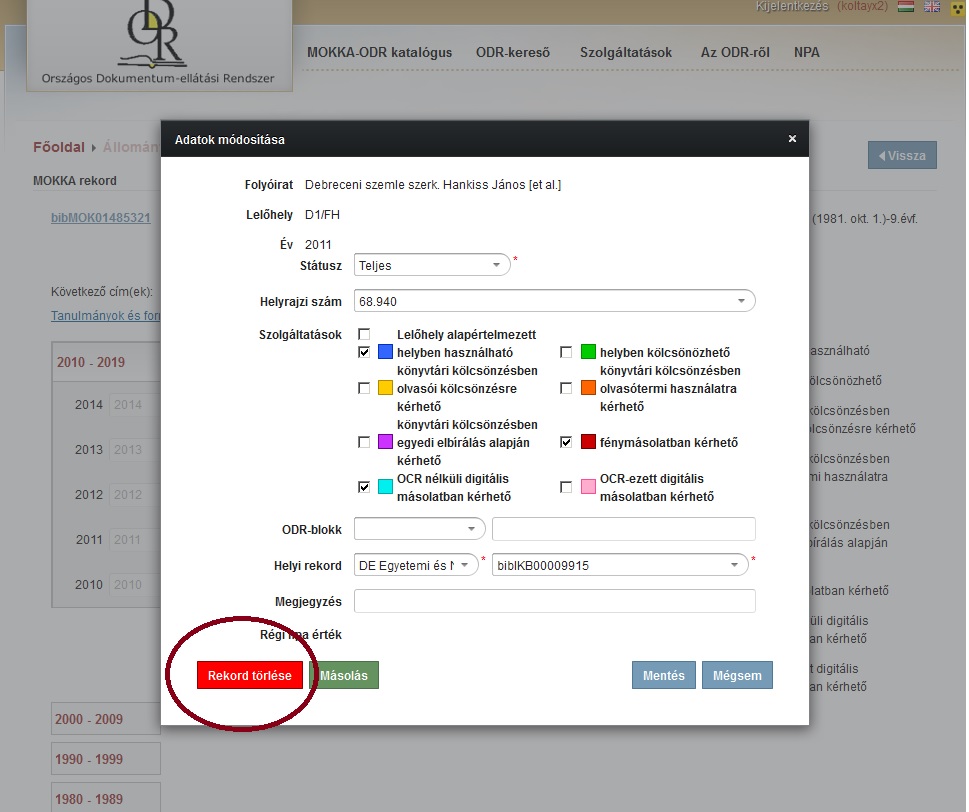Viewport: 969px width, 812px height.
Task: Open the Szolgáltatások menu item
Action: 628,52
